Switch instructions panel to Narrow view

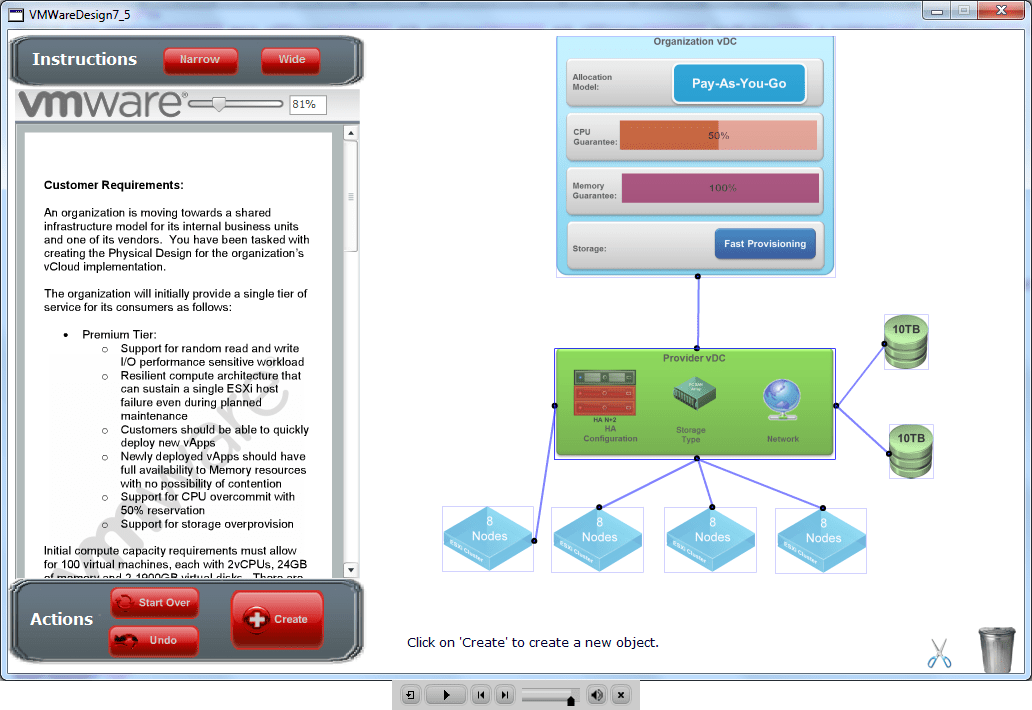click(200, 60)
